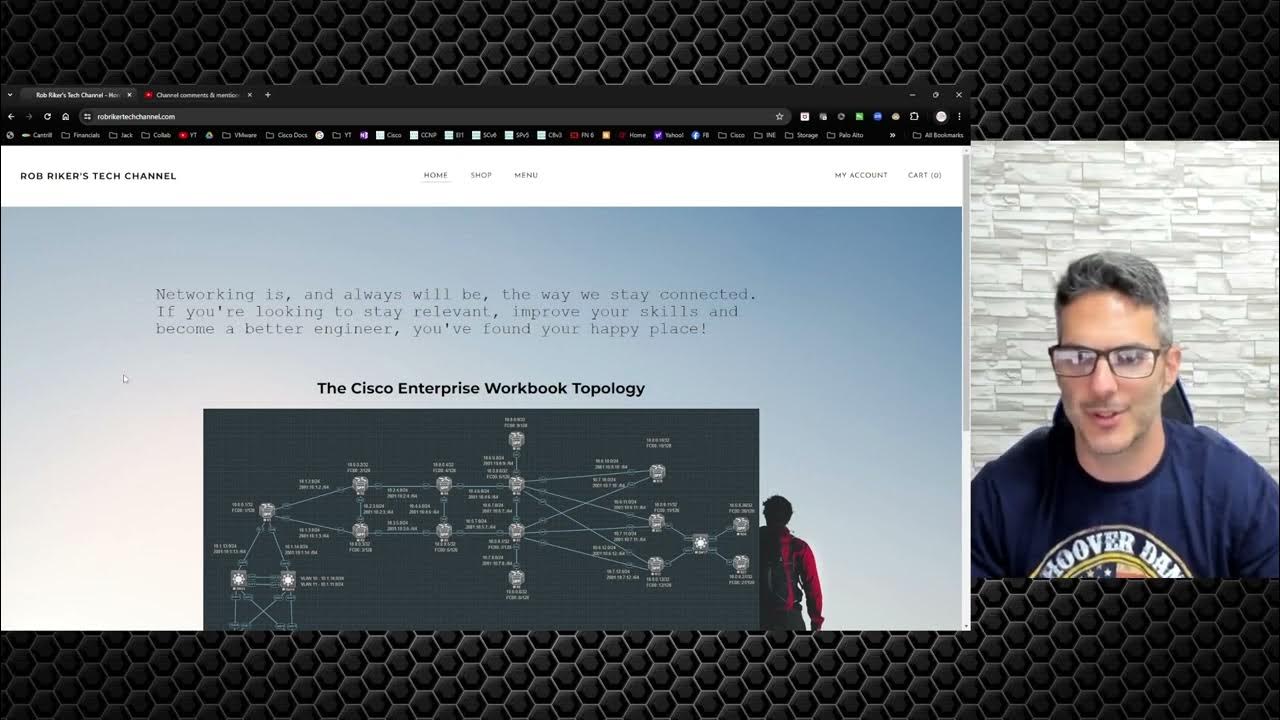Open the Cisco Docs bookmark folder
Viewport: 1280px width, 720px height.
pyautogui.click(x=286, y=135)
